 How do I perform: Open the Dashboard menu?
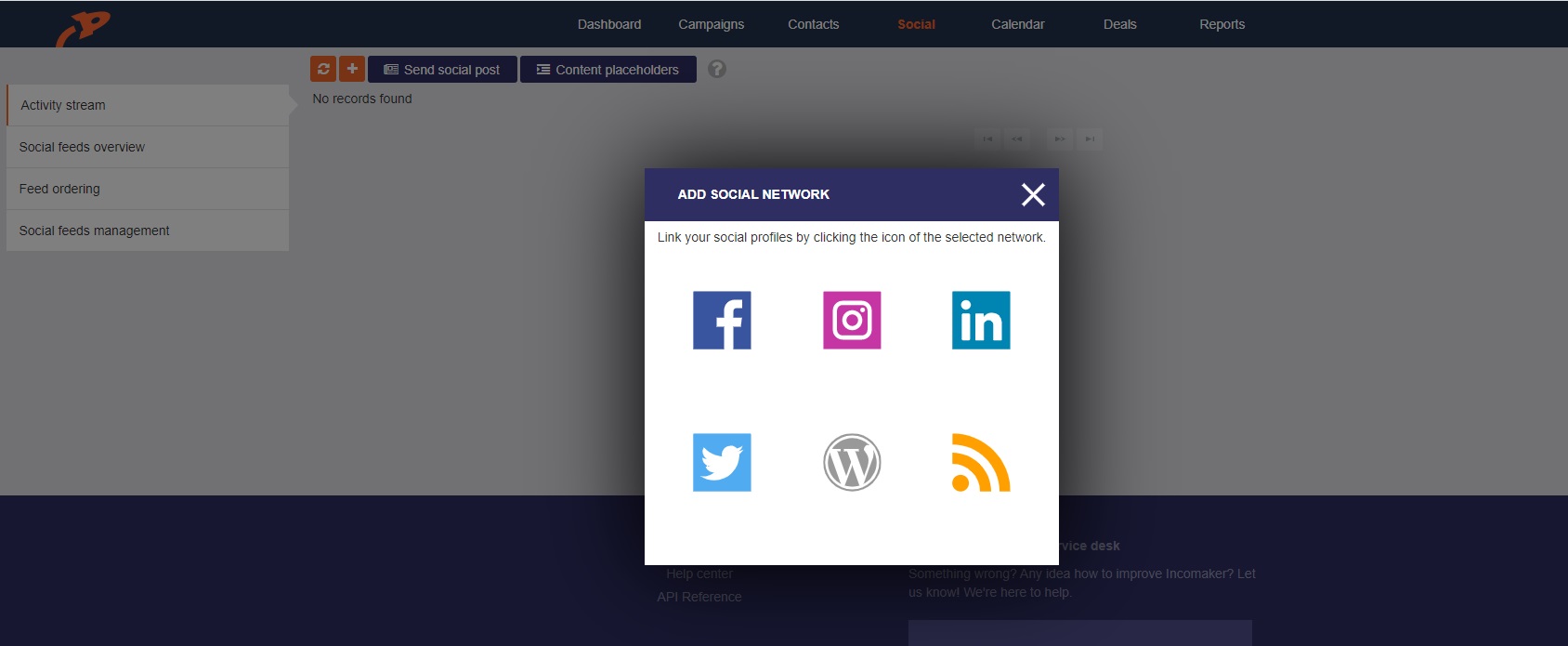coord(609,24)
